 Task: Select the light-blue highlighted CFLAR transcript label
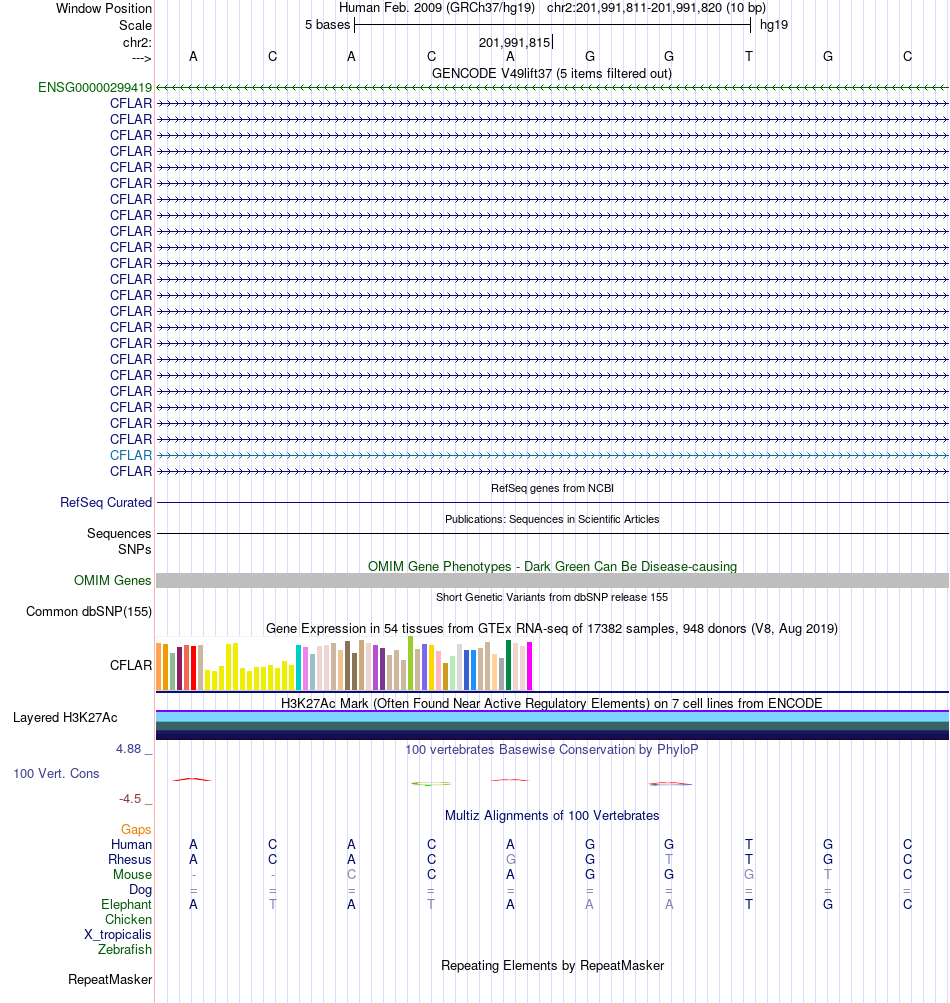131,455
